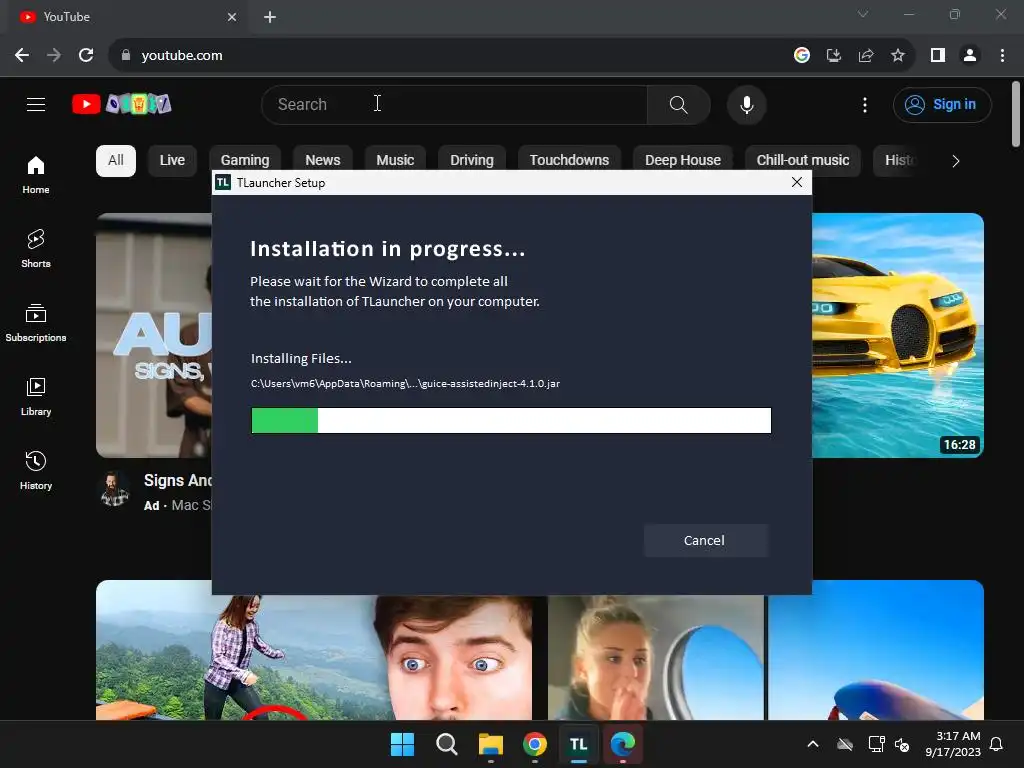
Task: Click the Sign in button
Action: [x=942, y=104]
